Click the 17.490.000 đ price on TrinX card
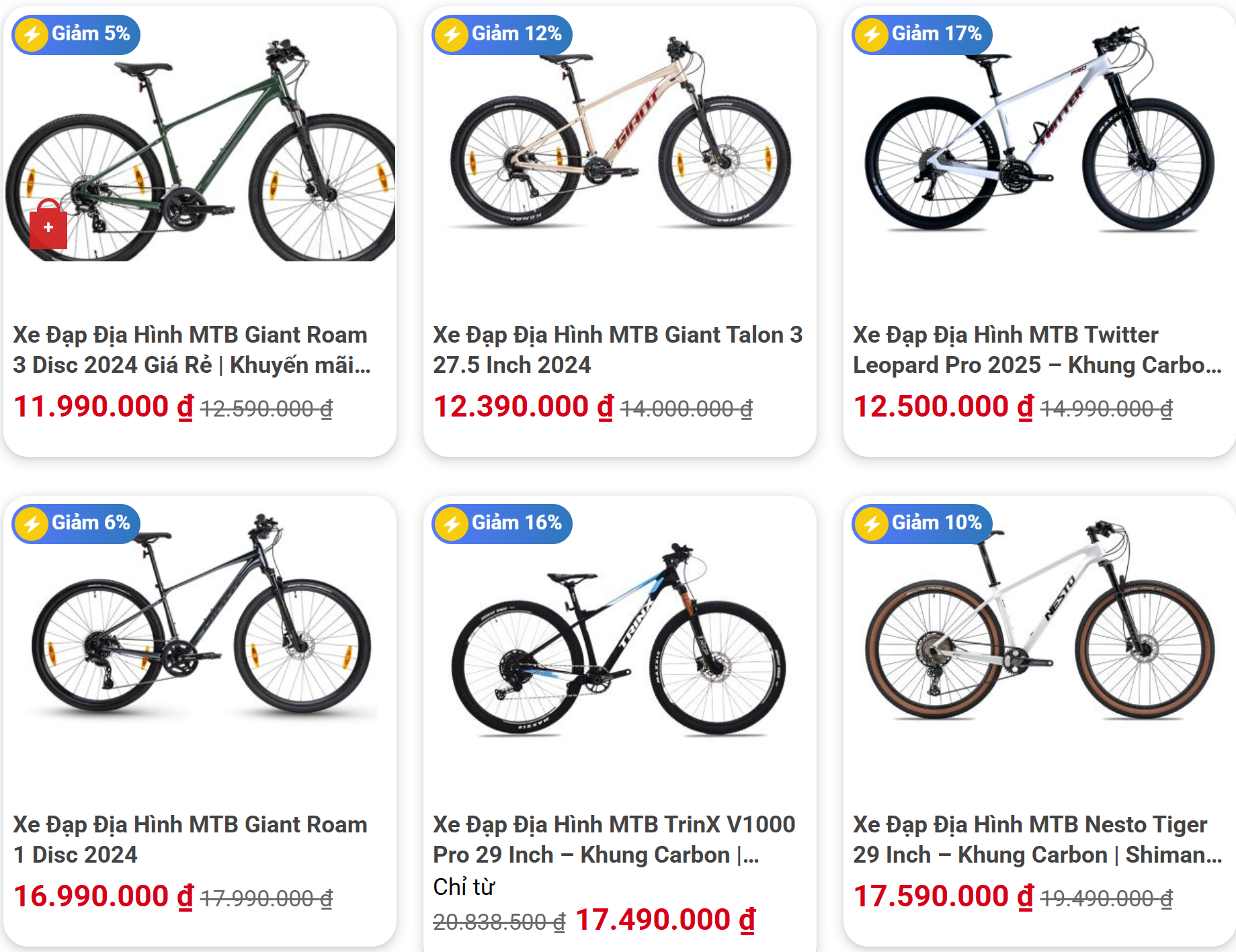The image size is (1236, 952). [x=665, y=920]
